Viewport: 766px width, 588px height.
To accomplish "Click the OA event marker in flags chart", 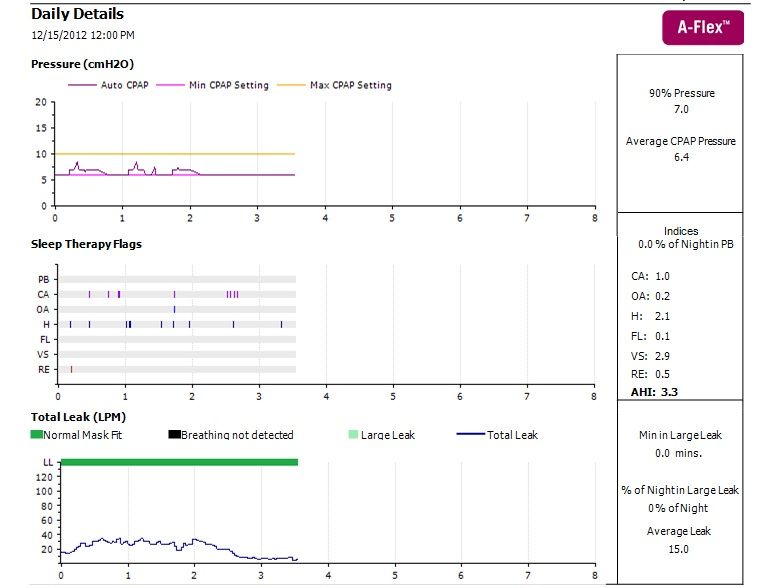I will [x=174, y=310].
